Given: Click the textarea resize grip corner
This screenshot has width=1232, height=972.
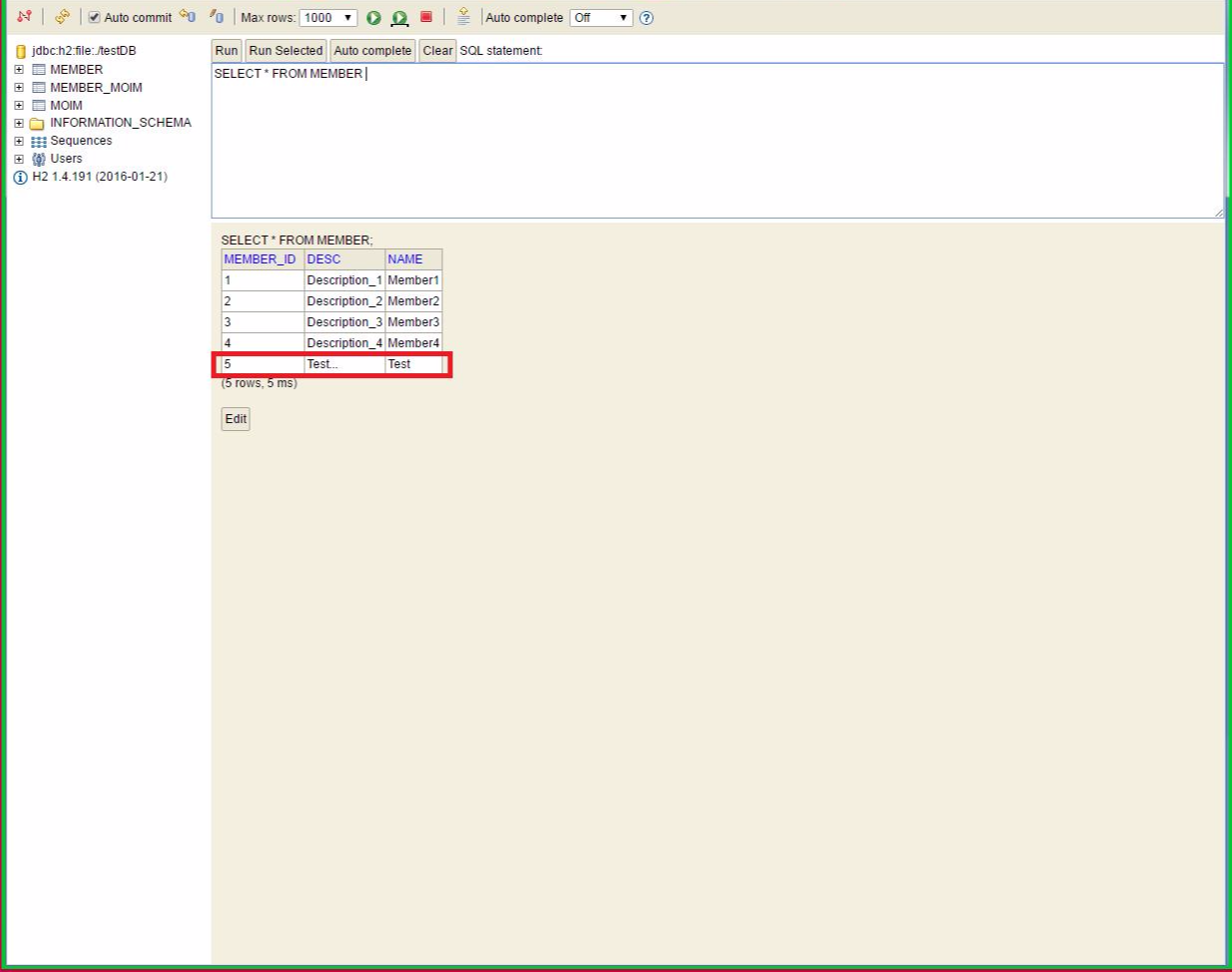Looking at the screenshot, I should coord(1218,213).
